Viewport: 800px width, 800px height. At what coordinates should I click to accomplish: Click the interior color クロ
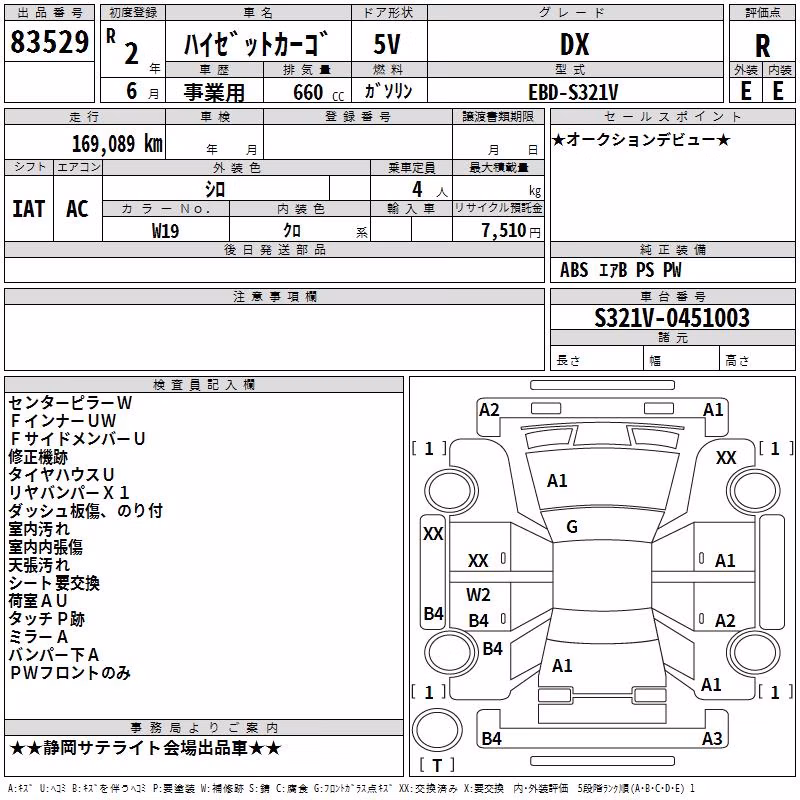(292, 231)
